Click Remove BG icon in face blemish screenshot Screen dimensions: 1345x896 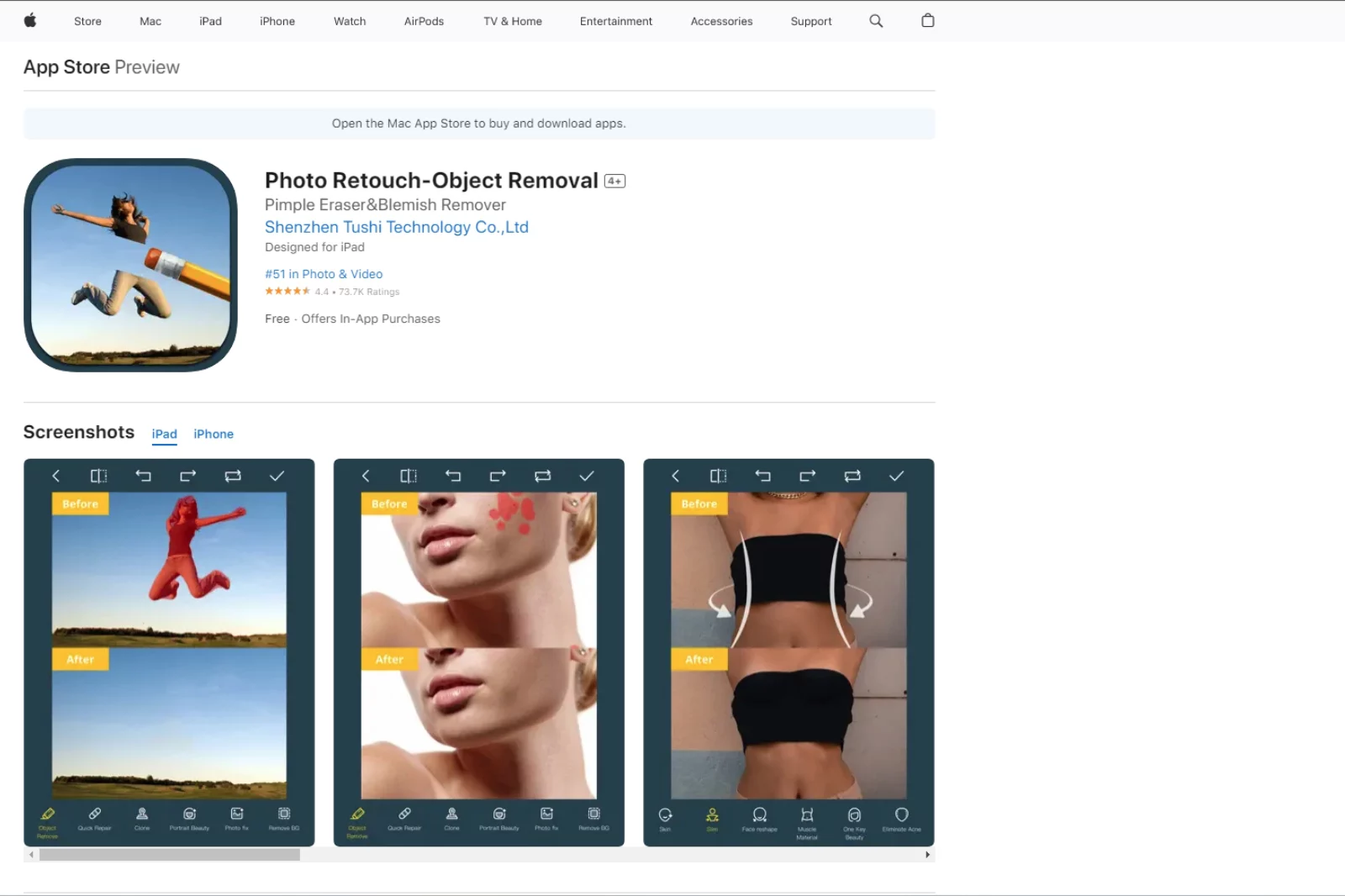(594, 814)
